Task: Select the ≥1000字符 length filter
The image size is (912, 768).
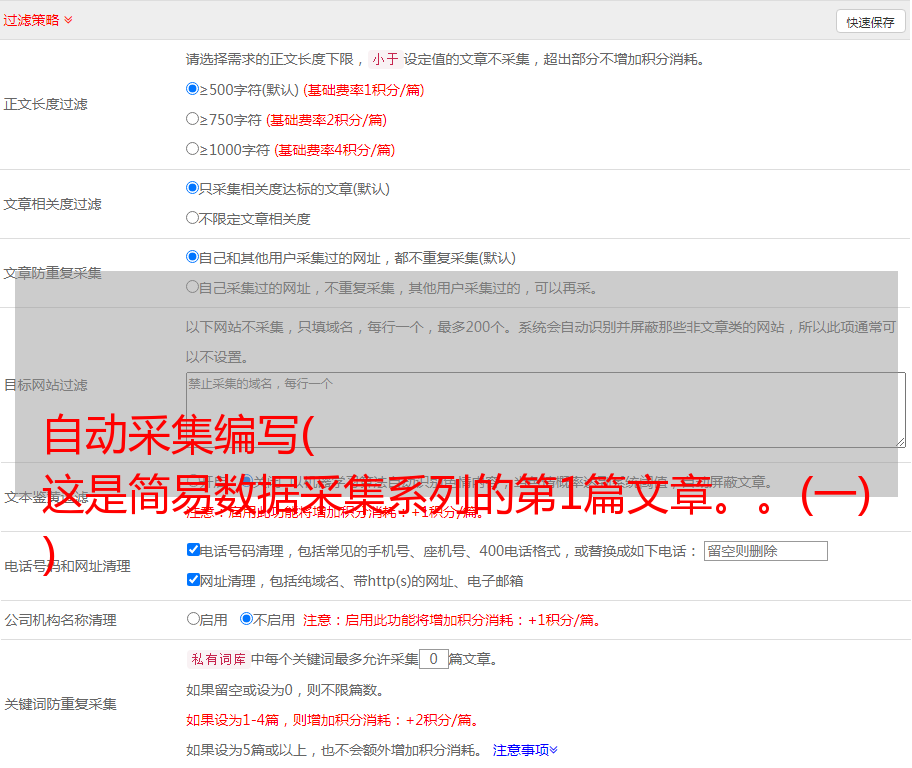Action: pyautogui.click(x=193, y=149)
